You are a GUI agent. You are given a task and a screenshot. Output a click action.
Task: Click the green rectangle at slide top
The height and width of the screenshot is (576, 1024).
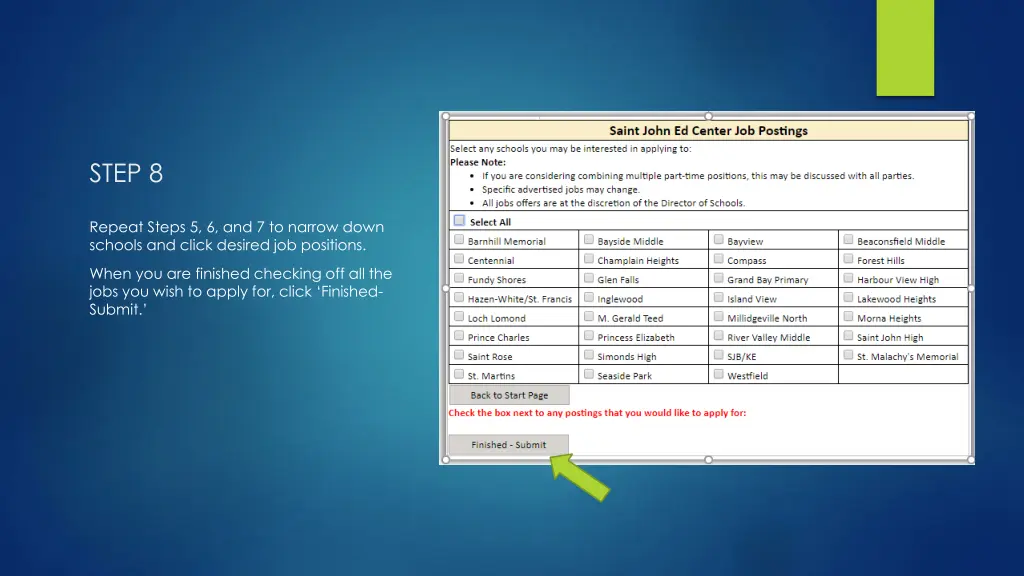pos(905,47)
